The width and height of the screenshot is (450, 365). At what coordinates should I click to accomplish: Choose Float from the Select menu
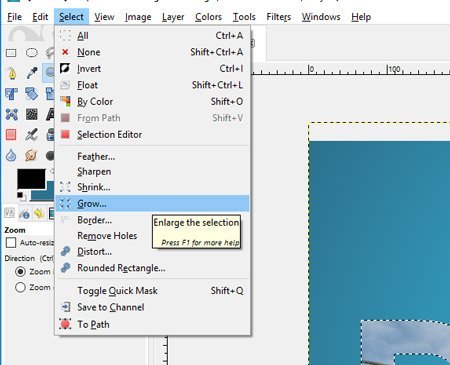[x=152, y=85]
